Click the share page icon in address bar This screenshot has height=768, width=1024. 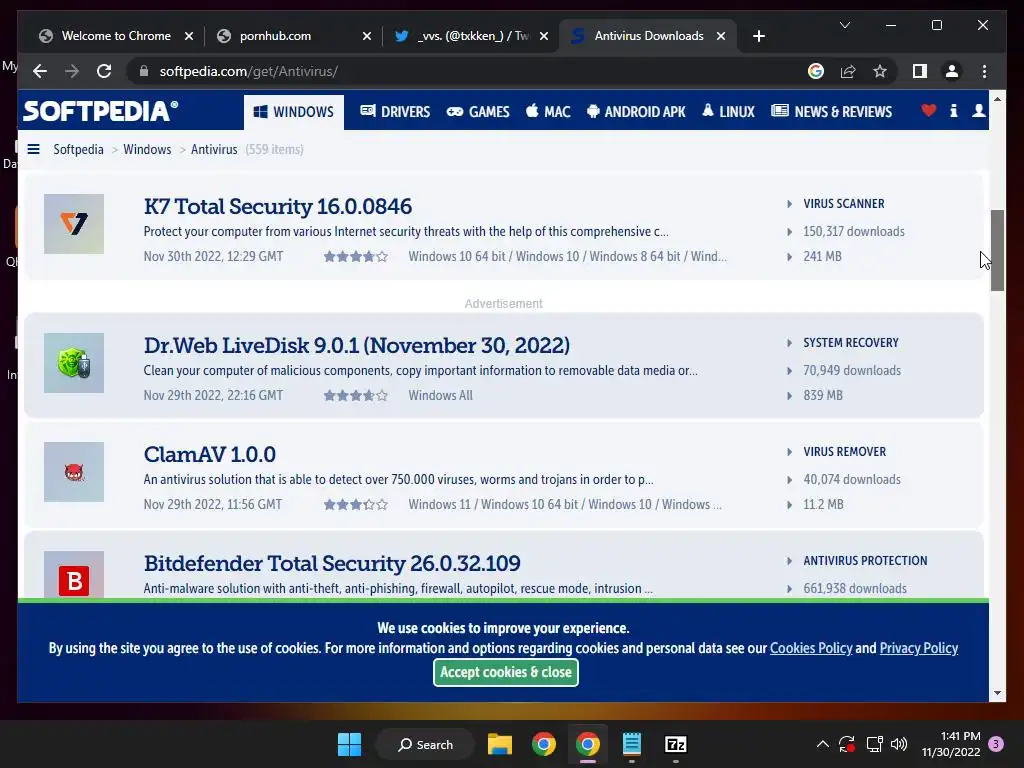[848, 71]
